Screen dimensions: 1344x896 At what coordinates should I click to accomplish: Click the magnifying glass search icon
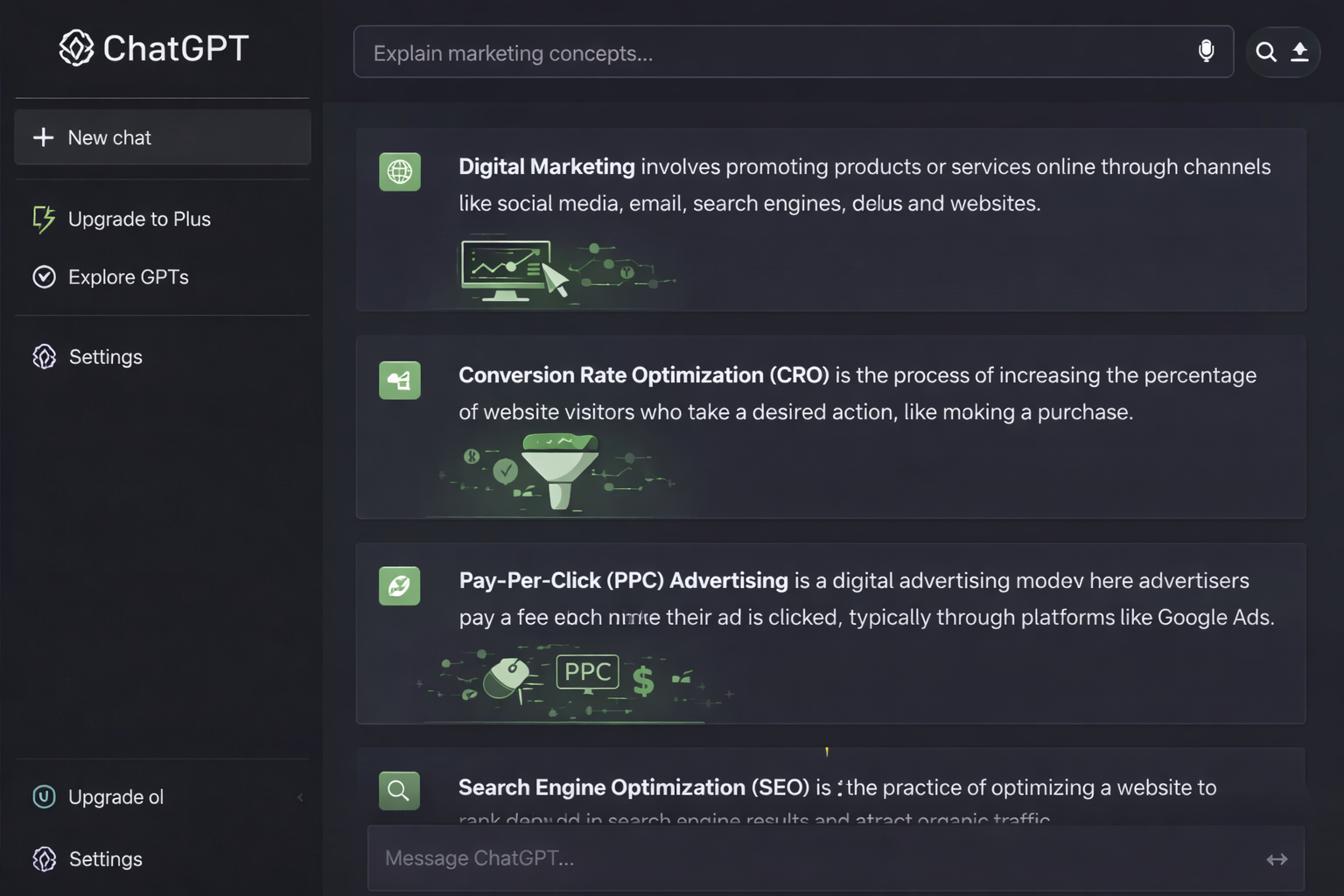1266,52
